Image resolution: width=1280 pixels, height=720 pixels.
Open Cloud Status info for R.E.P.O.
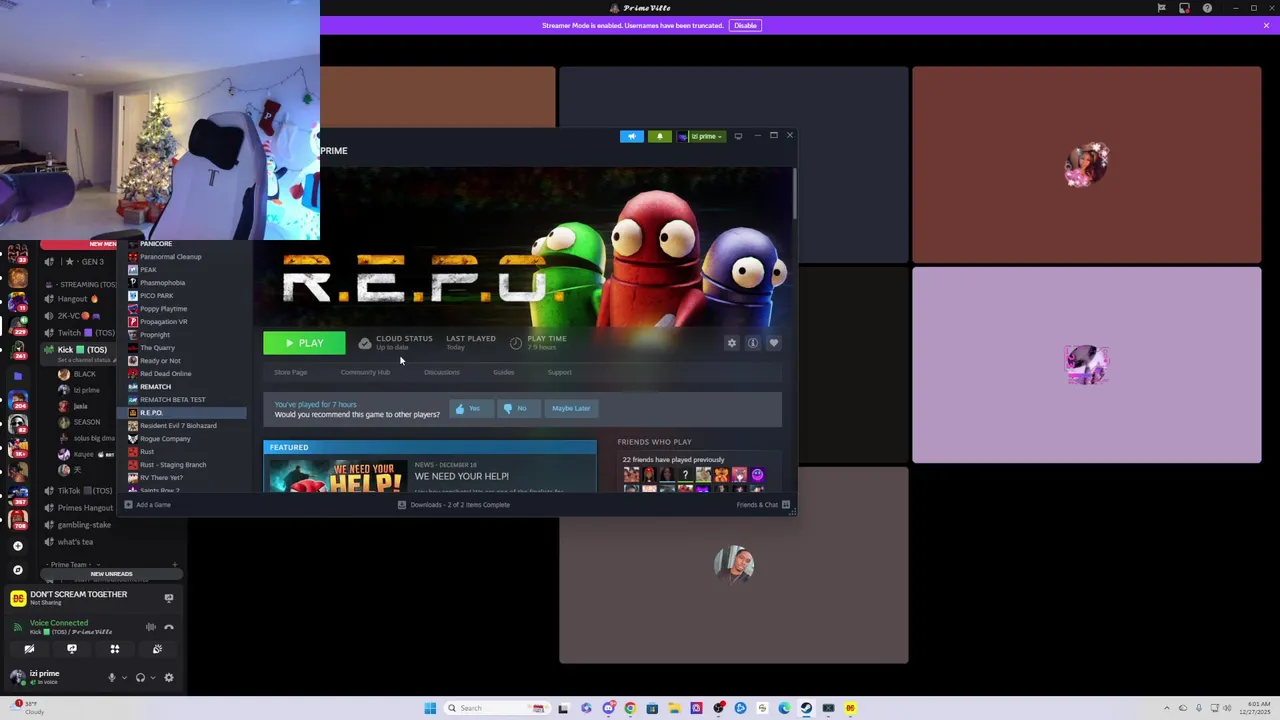(396, 343)
